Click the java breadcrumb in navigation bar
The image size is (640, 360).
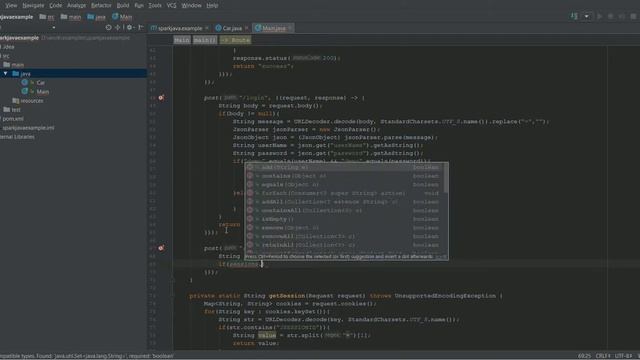(x=97, y=17)
